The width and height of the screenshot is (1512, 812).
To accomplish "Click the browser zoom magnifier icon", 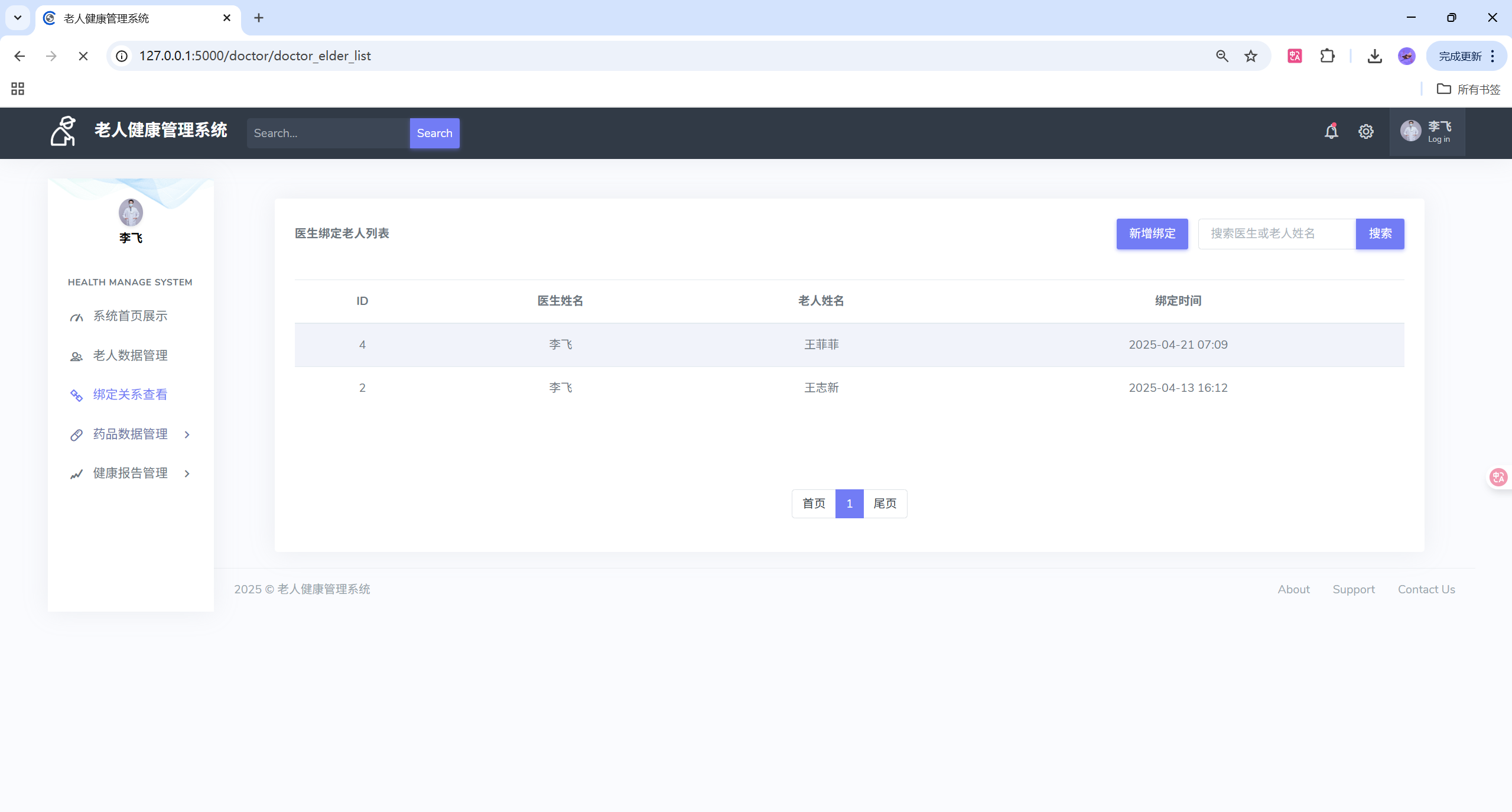I will 1222,56.
